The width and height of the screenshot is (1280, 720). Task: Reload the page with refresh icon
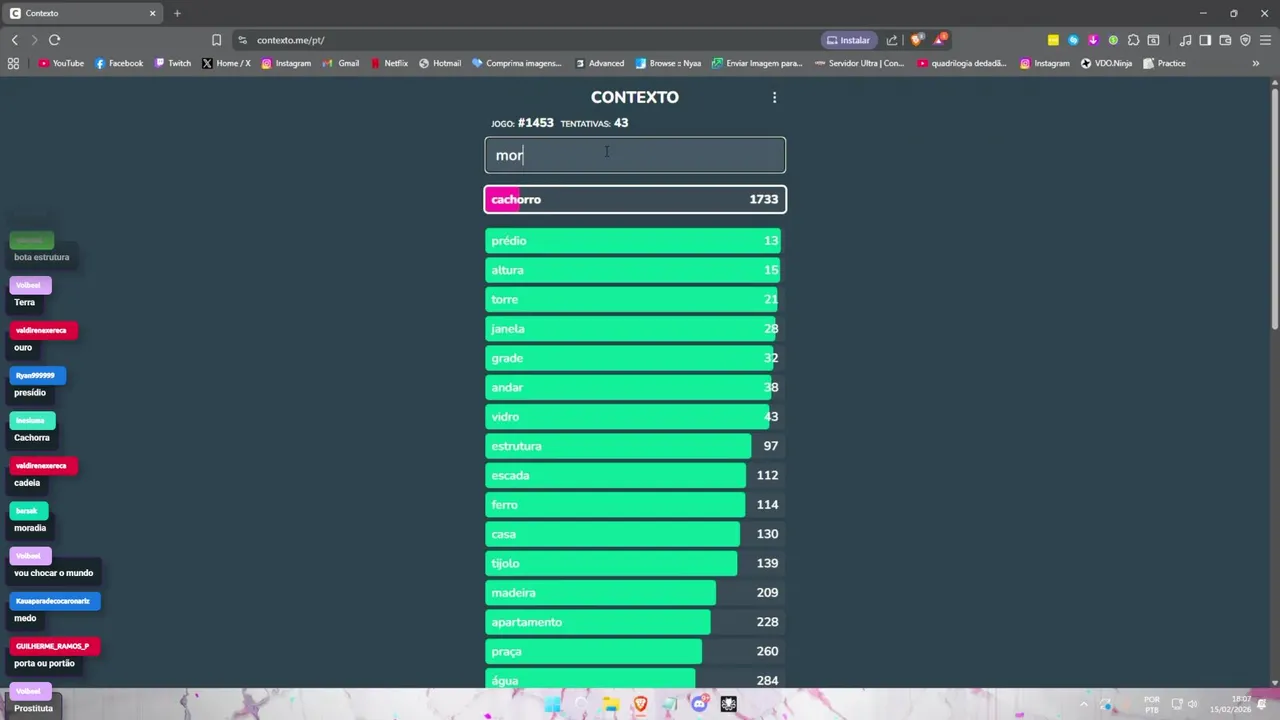pyautogui.click(x=54, y=40)
